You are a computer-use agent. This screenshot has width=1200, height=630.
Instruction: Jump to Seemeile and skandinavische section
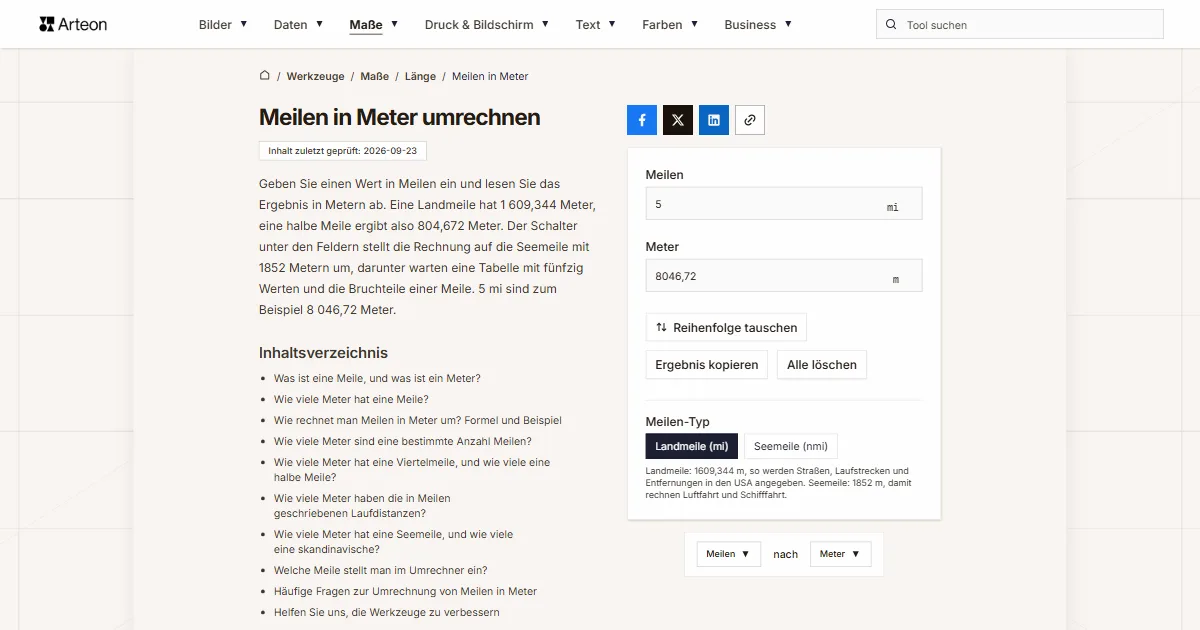tap(393, 542)
